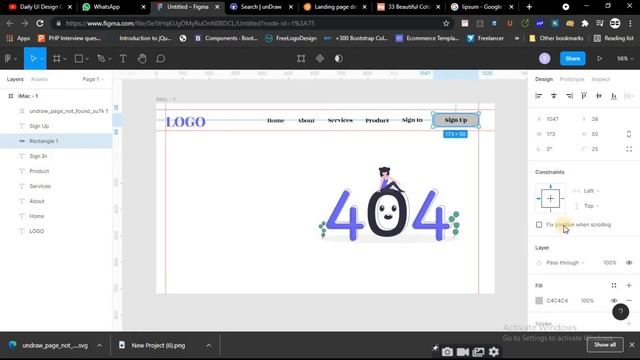This screenshot has width=640, height=360.
Task: Click the Edit object icon in toolbar
Action: [301, 59]
